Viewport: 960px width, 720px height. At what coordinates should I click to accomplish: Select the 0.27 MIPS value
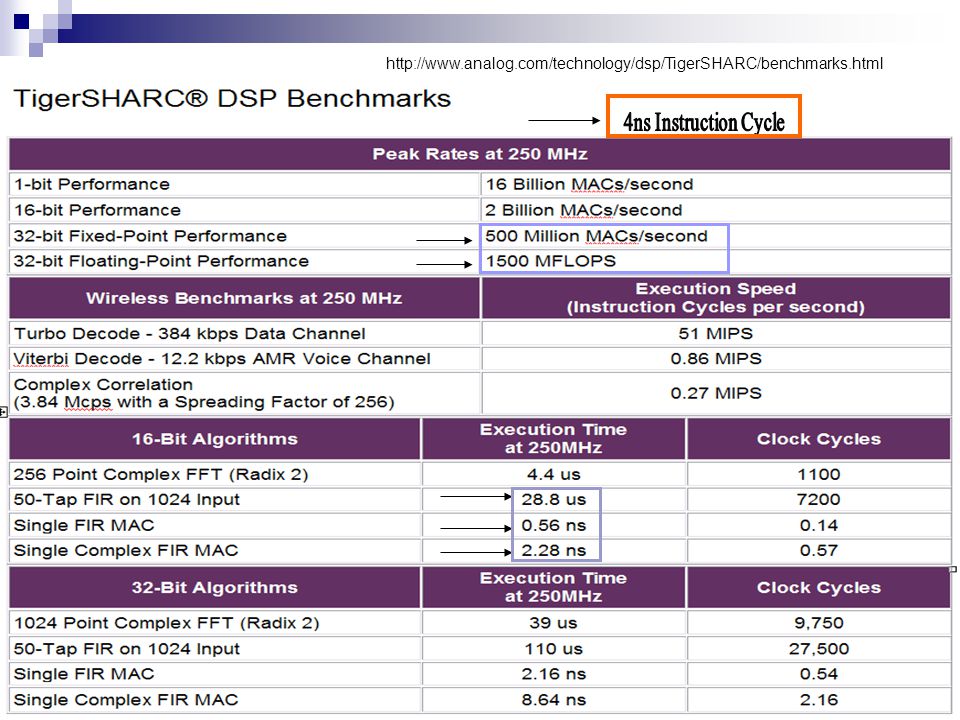point(716,393)
